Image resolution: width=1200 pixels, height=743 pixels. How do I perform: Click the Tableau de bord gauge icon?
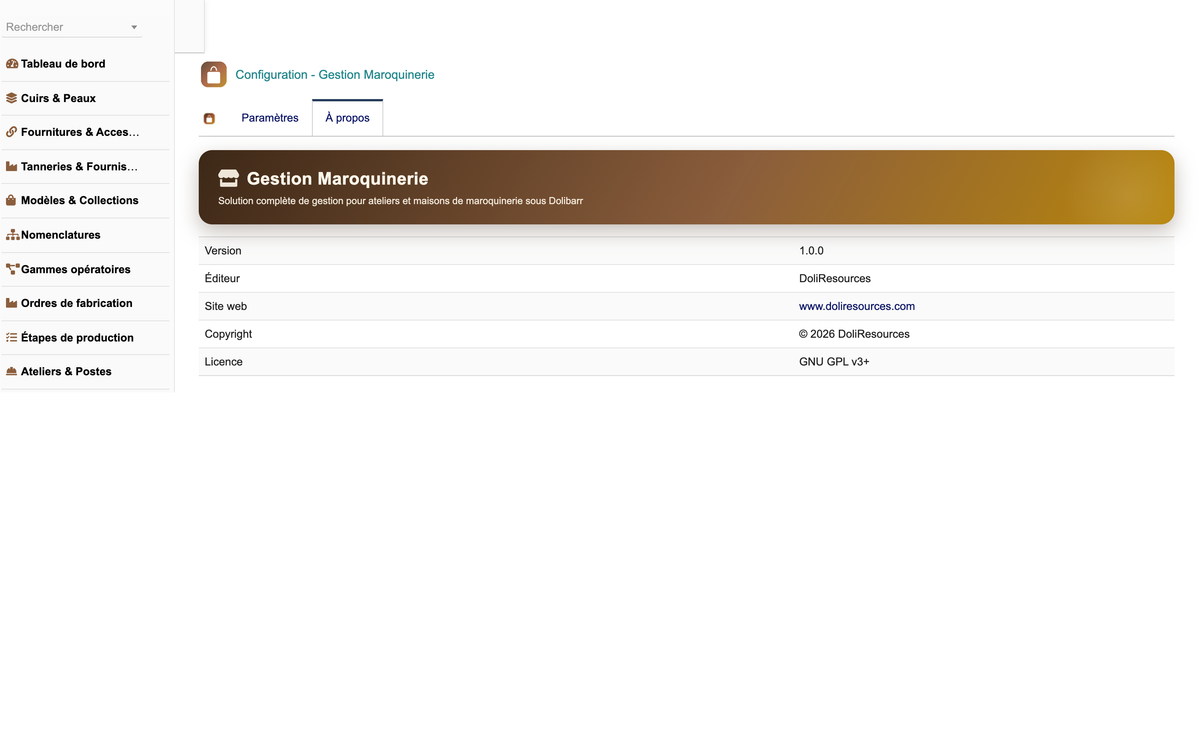pyautogui.click(x=12, y=64)
